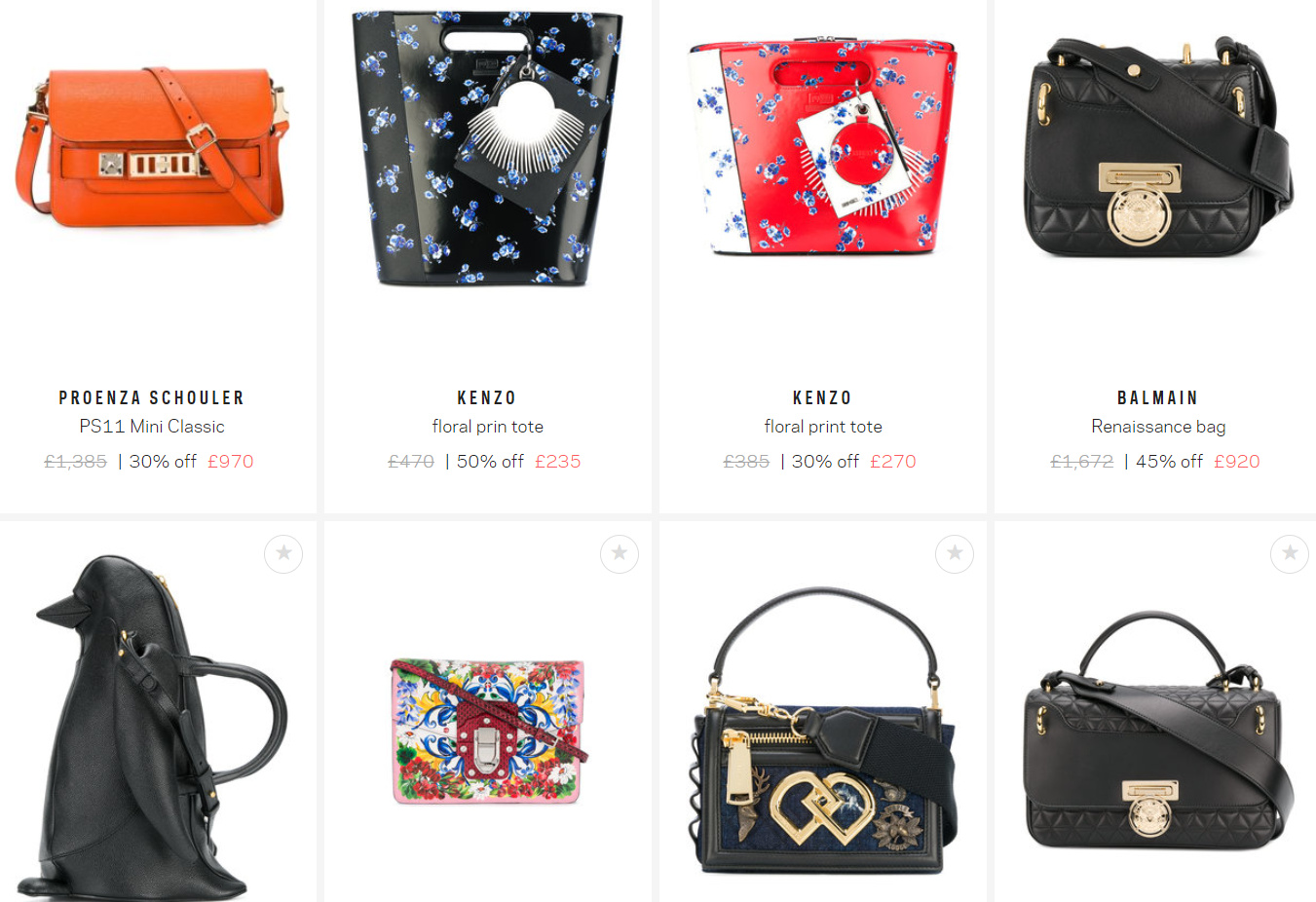The image size is (1316, 902).
Task: Click the £970 sale price
Action: click(x=231, y=462)
